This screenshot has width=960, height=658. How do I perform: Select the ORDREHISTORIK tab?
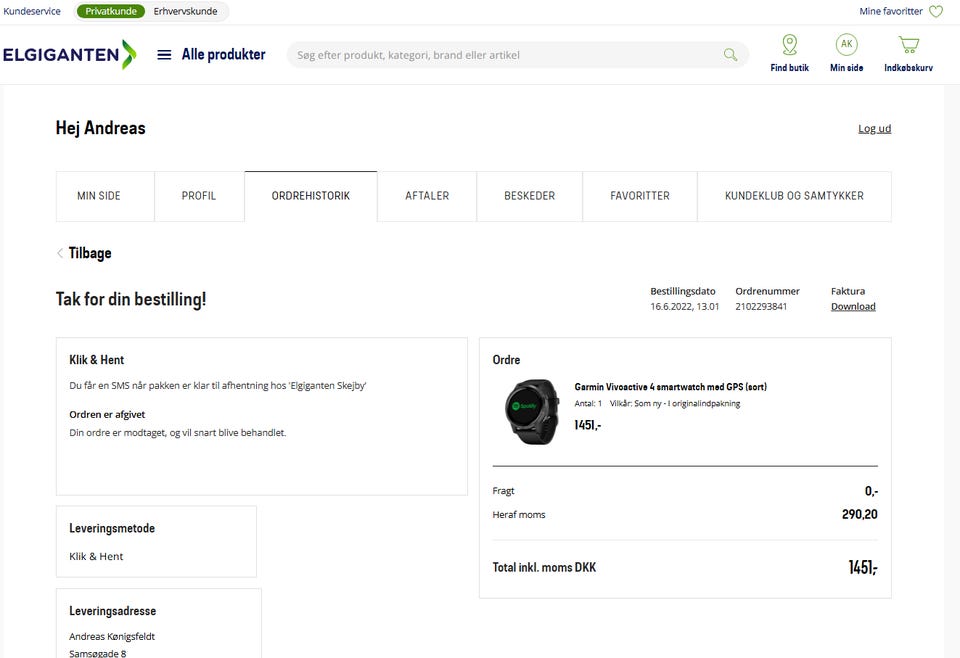pos(310,196)
